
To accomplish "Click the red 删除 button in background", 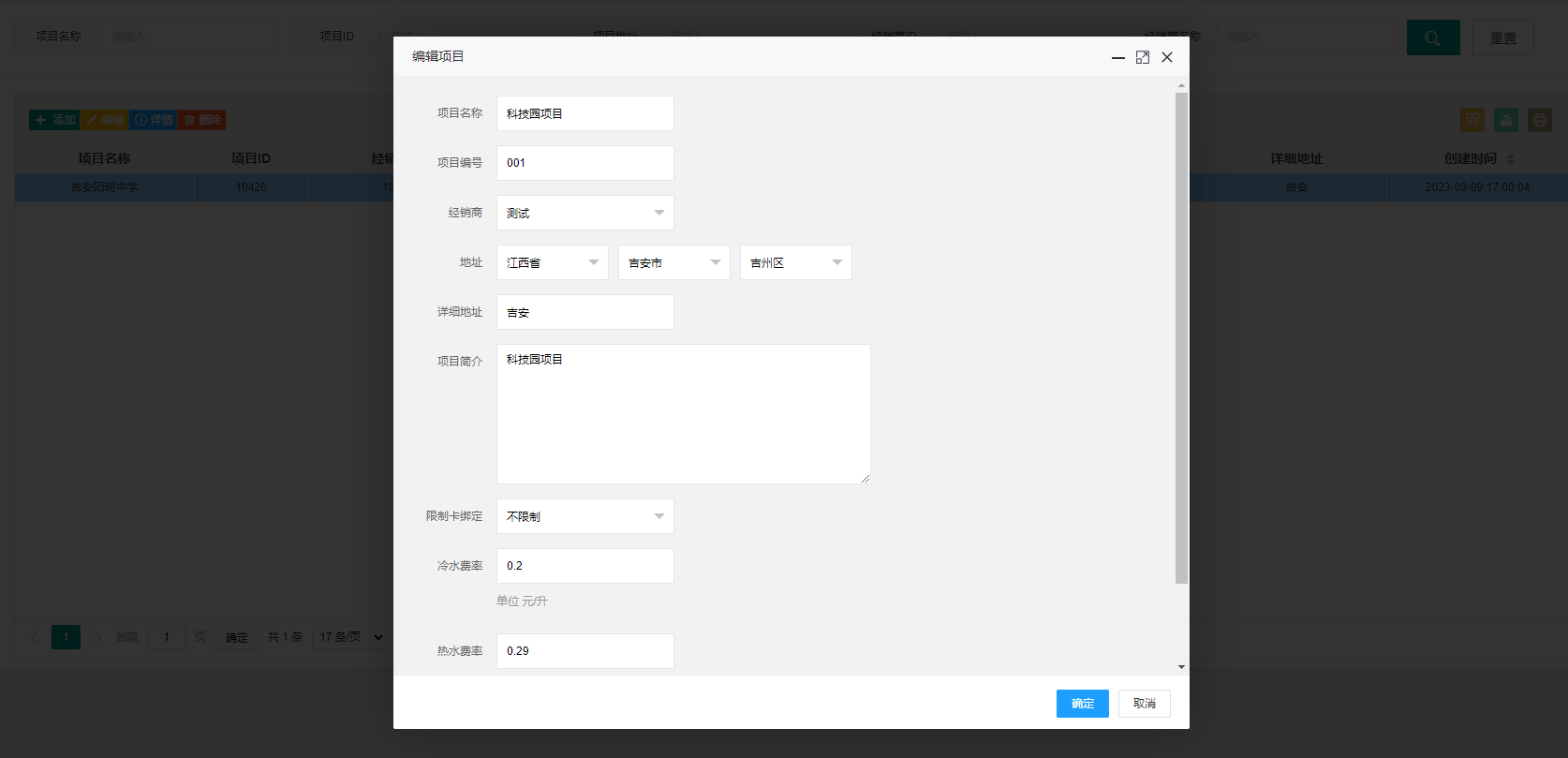I will point(202,120).
